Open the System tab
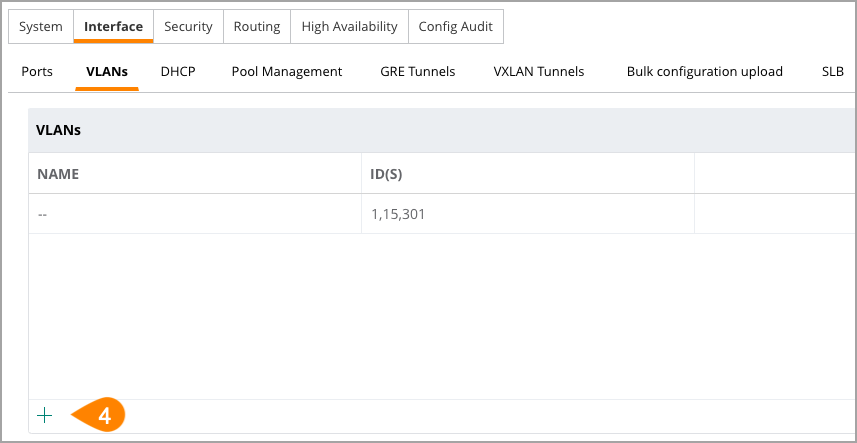857x443 pixels. coord(41,26)
